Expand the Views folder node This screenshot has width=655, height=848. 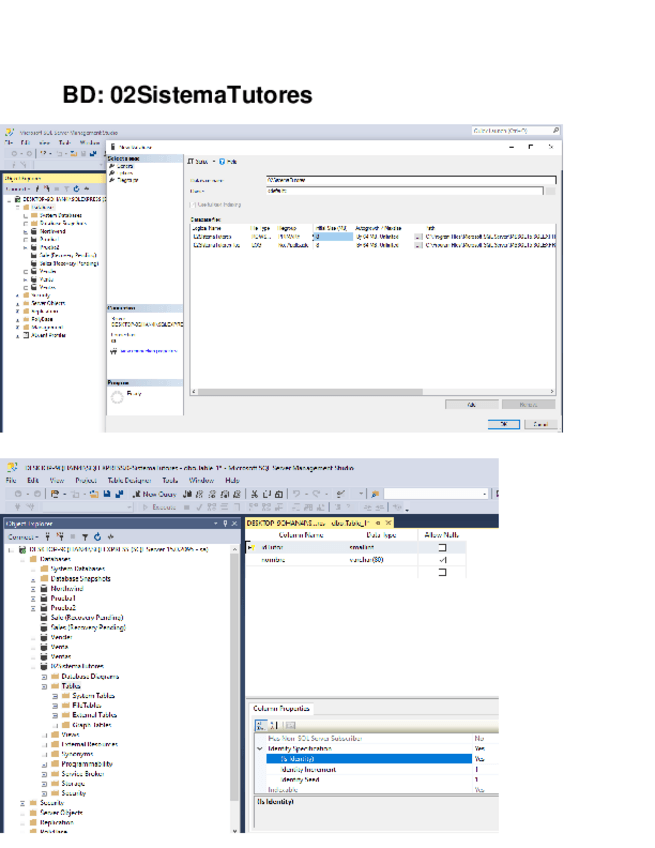click(44, 735)
